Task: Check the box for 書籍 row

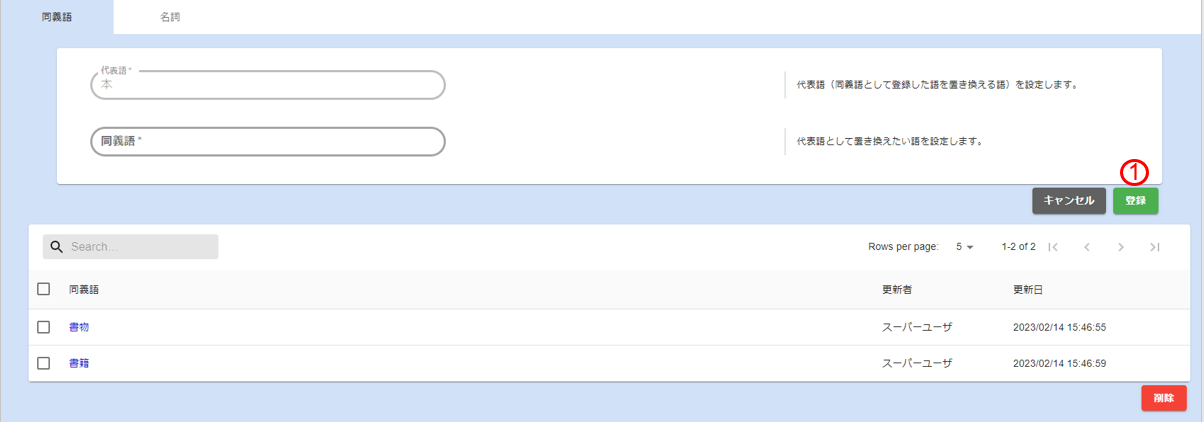Action: [43, 363]
